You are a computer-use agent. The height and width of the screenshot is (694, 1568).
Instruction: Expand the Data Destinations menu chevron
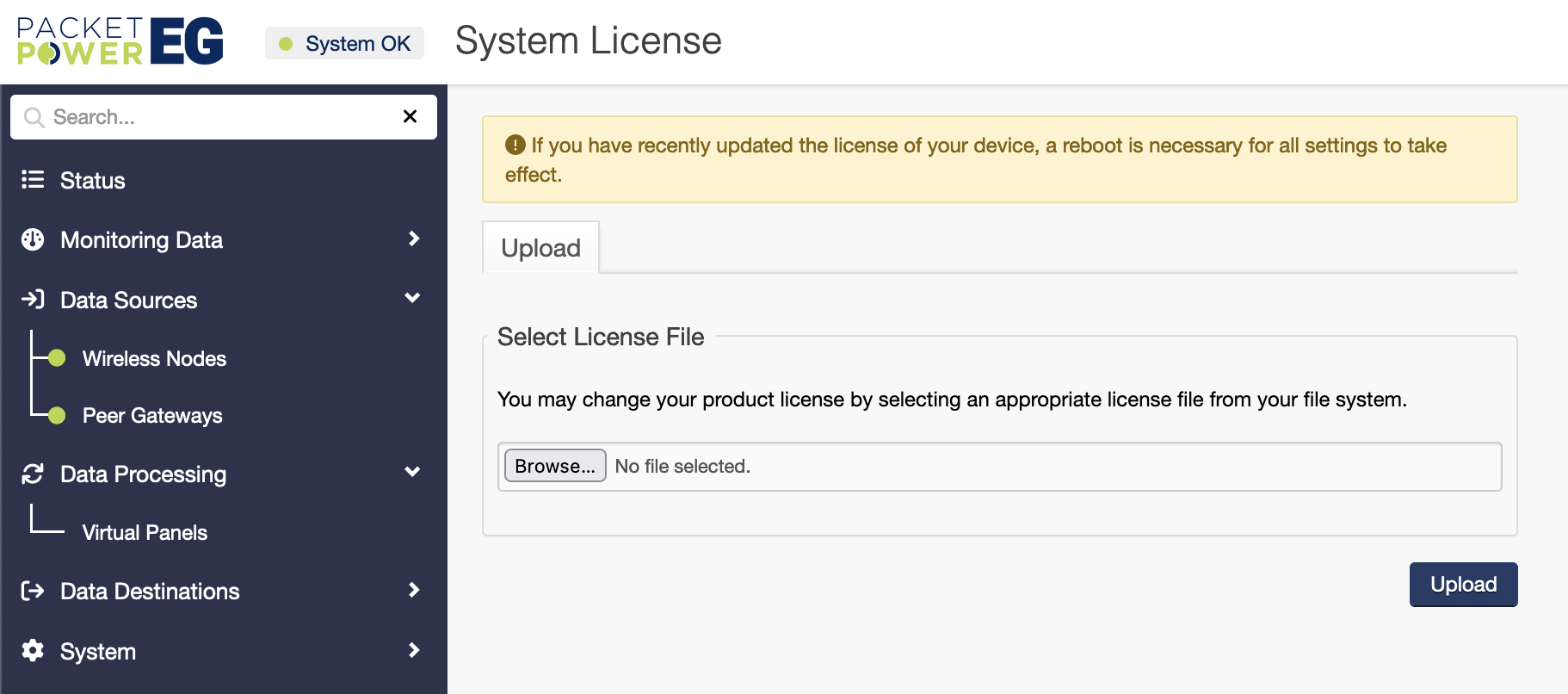click(414, 590)
